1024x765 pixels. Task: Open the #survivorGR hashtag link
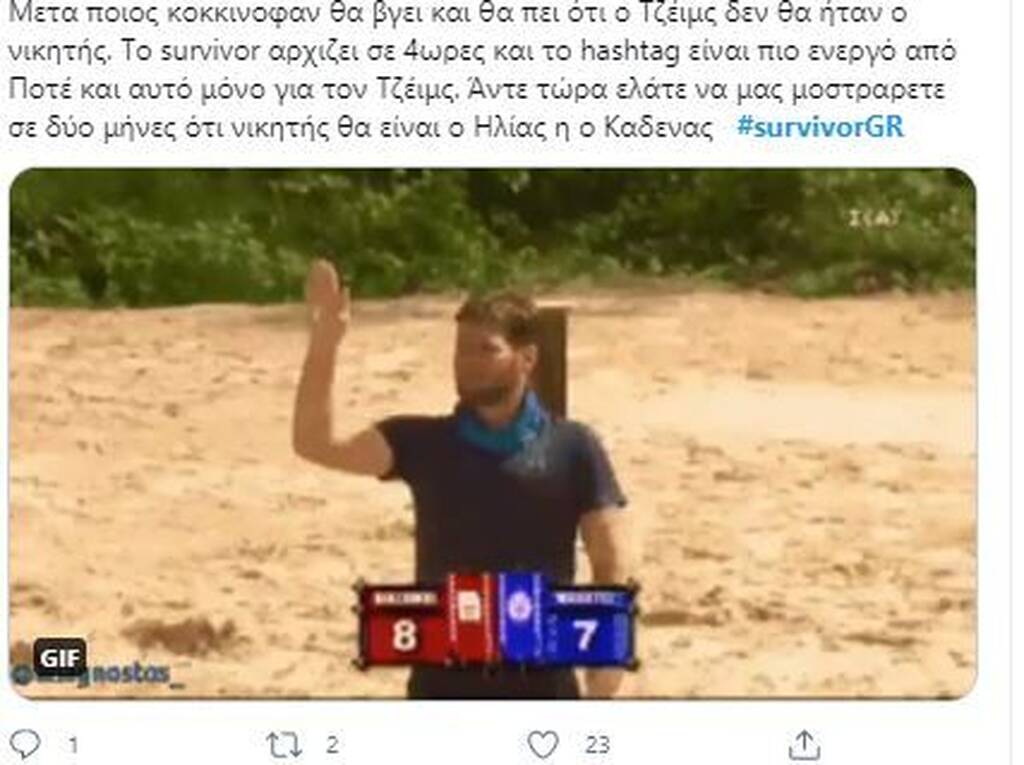pos(820,126)
